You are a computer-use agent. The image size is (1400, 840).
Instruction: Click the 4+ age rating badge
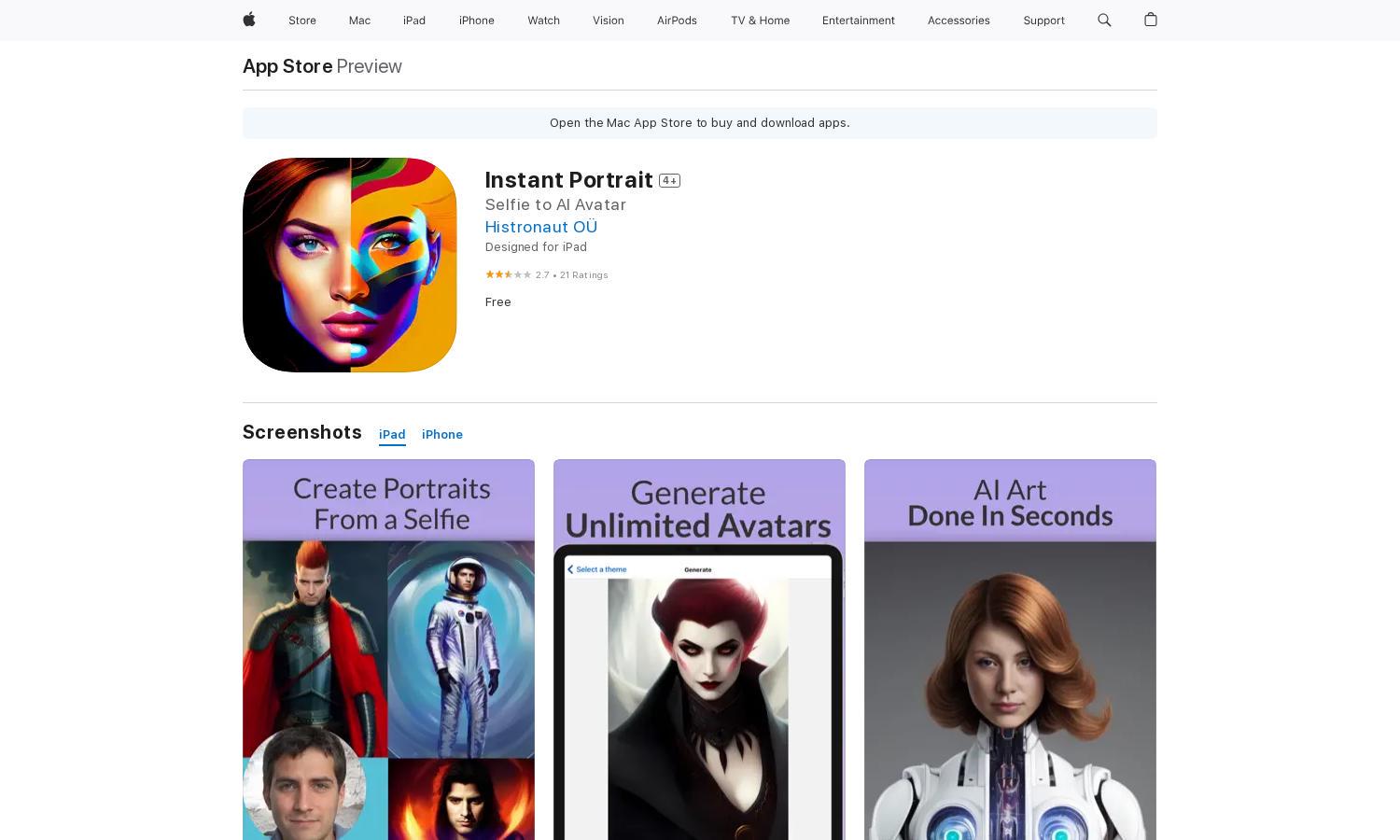click(x=669, y=180)
